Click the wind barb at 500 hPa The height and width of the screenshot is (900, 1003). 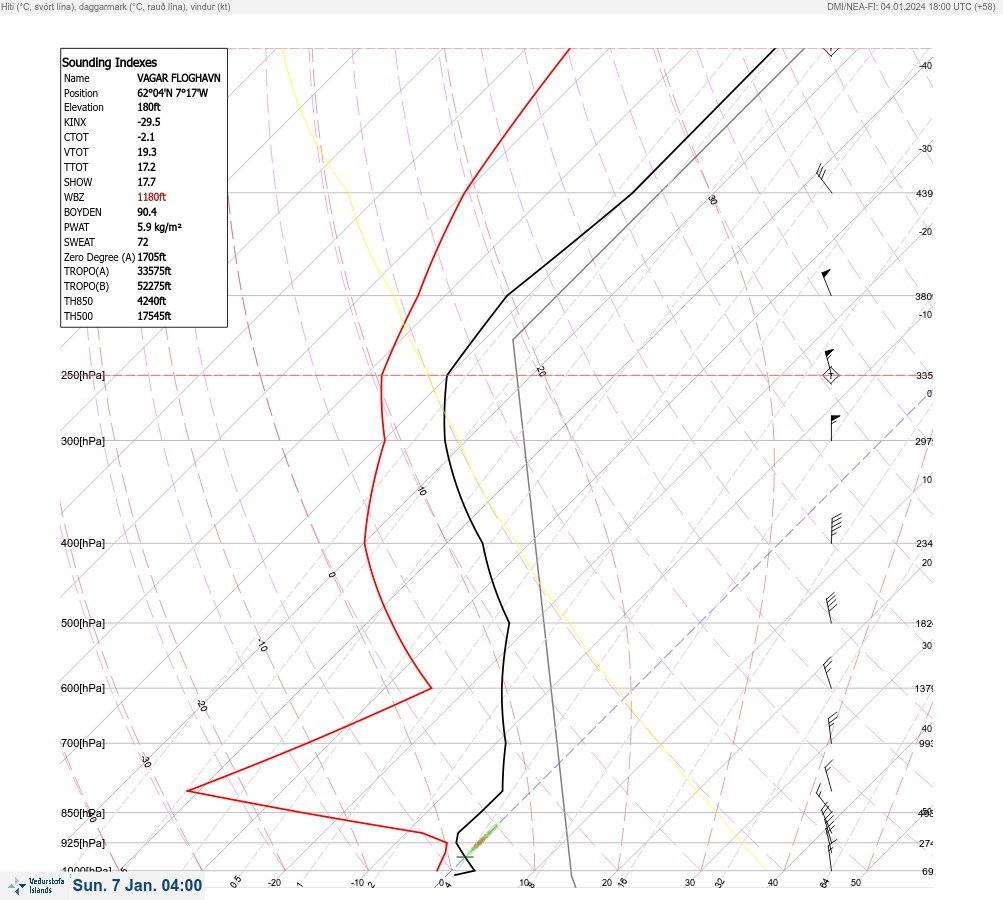pyautogui.click(x=831, y=608)
